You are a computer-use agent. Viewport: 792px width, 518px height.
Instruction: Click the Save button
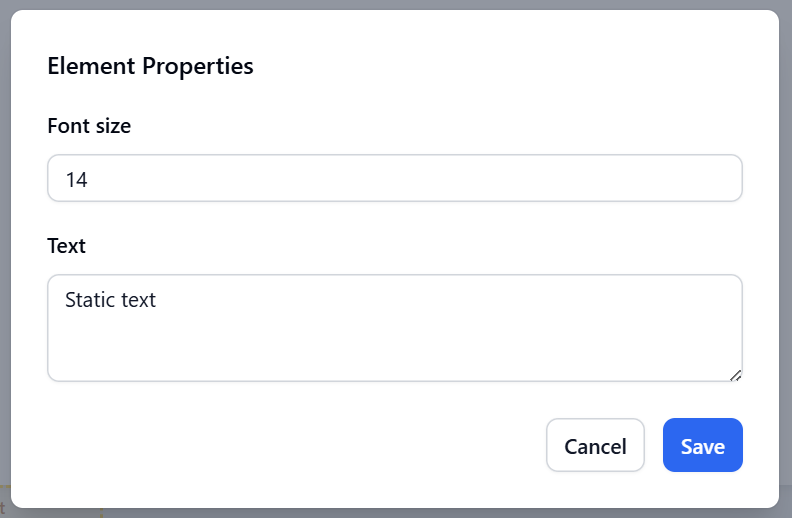point(702,445)
